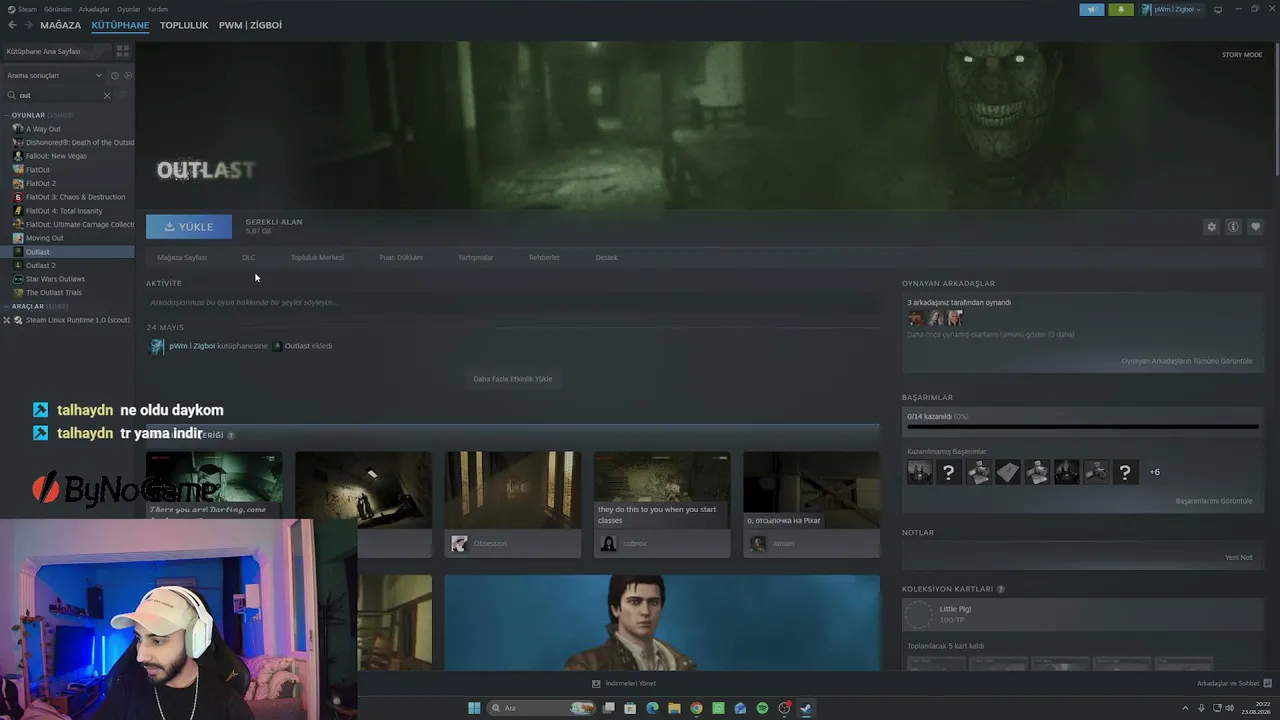This screenshot has width=1280, height=720.
Task: Switch to Big Picture mode monitor icon
Action: (x=1217, y=9)
